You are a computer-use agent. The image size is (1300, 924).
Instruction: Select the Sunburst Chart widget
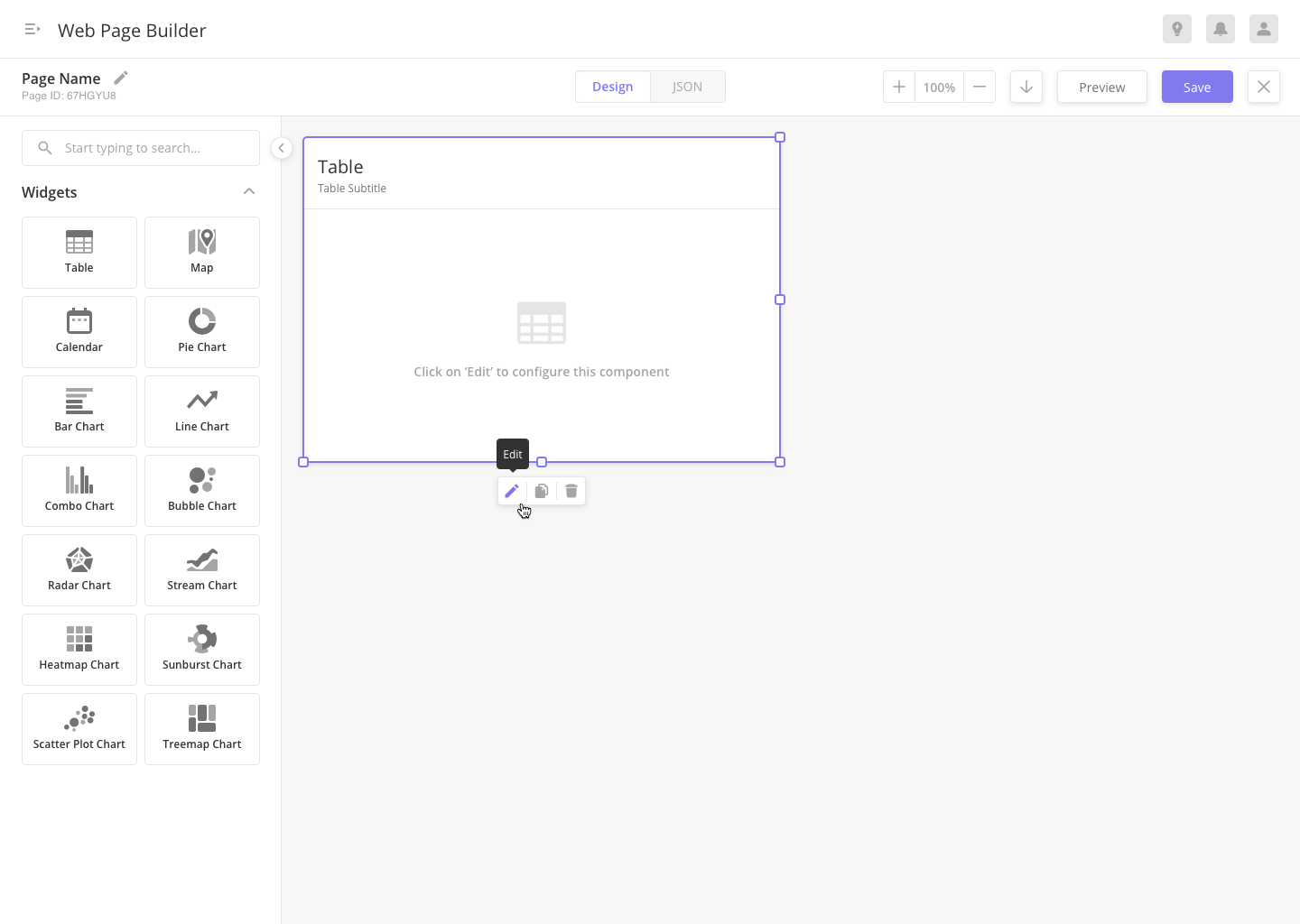[201, 650]
